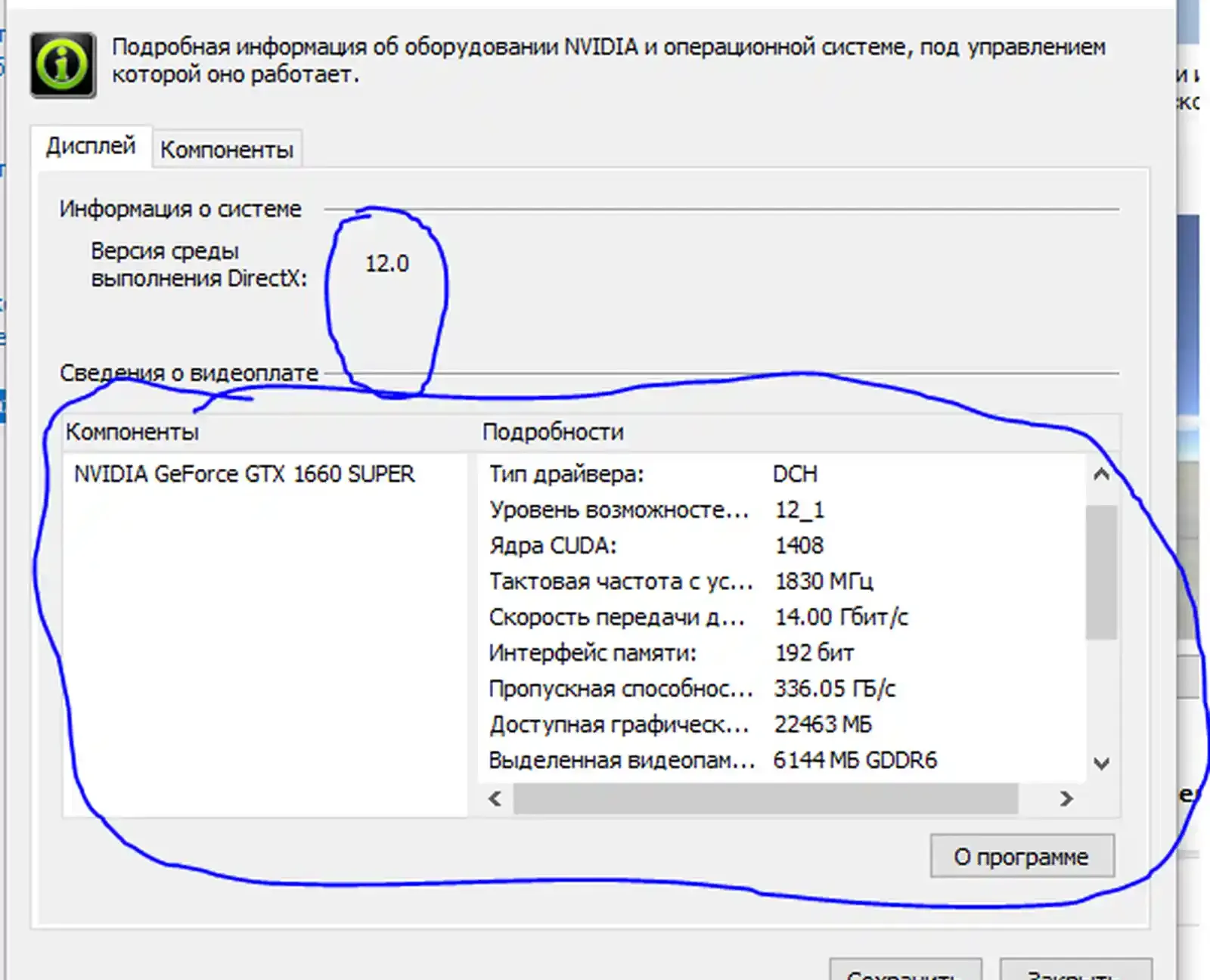Click the 6144 МБ GDDR6 value
The image size is (1210, 980).
855,760
